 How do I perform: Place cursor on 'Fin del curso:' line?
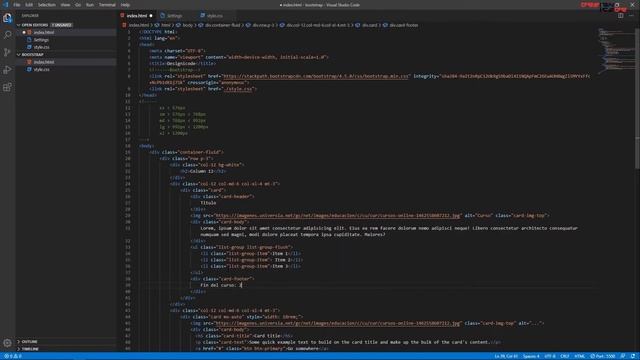221,285
